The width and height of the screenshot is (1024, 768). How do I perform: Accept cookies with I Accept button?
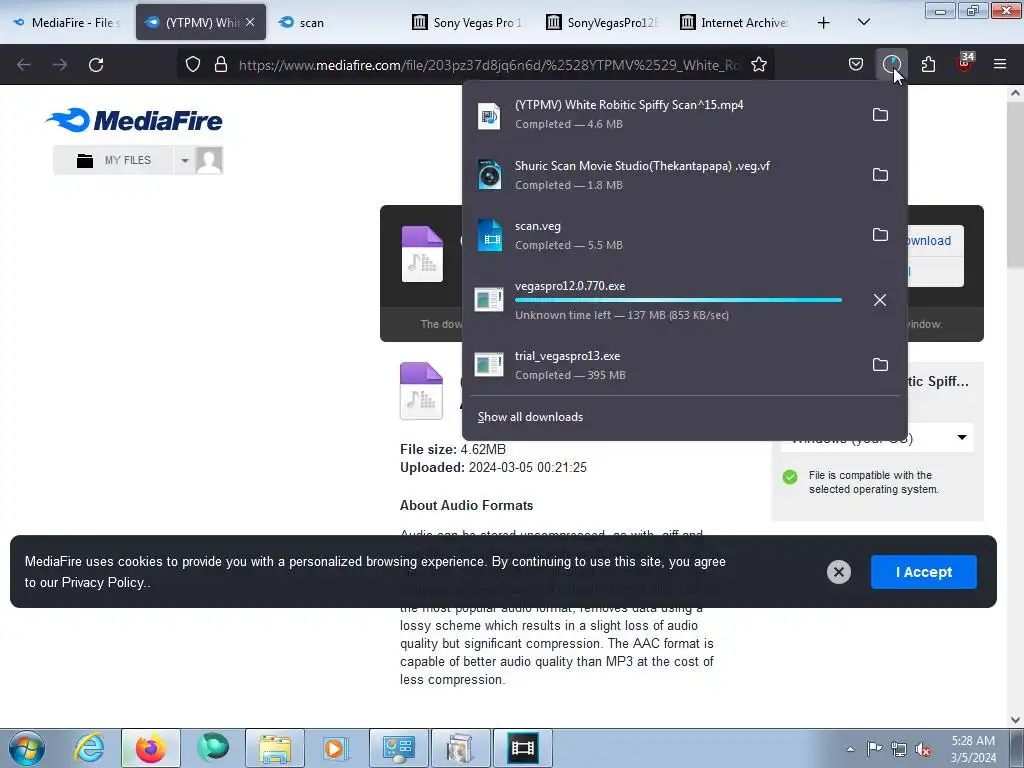point(923,572)
